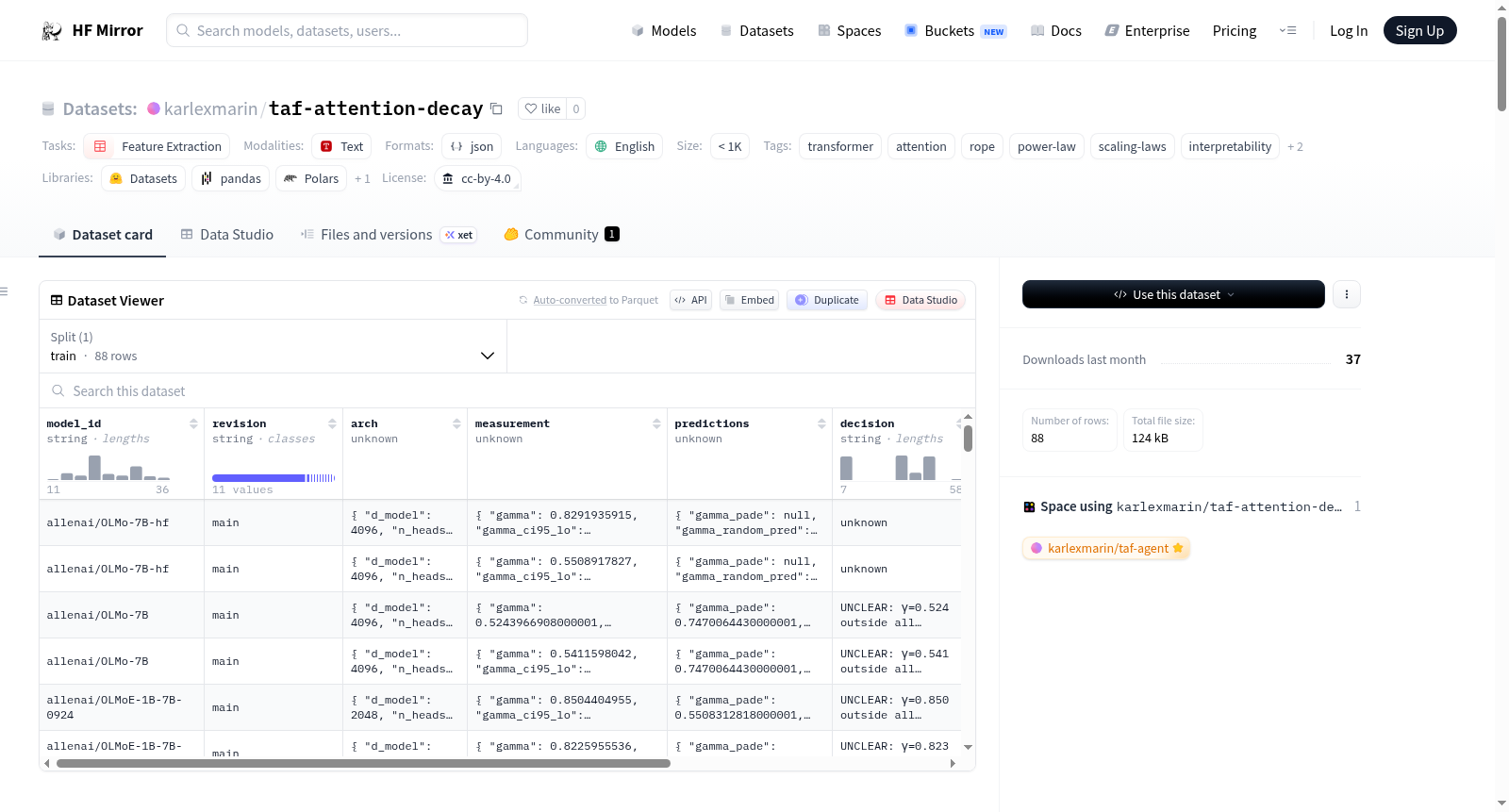Screen dimensions: 1509x812
Task: Click the < 1K size tag
Action: coord(730,146)
